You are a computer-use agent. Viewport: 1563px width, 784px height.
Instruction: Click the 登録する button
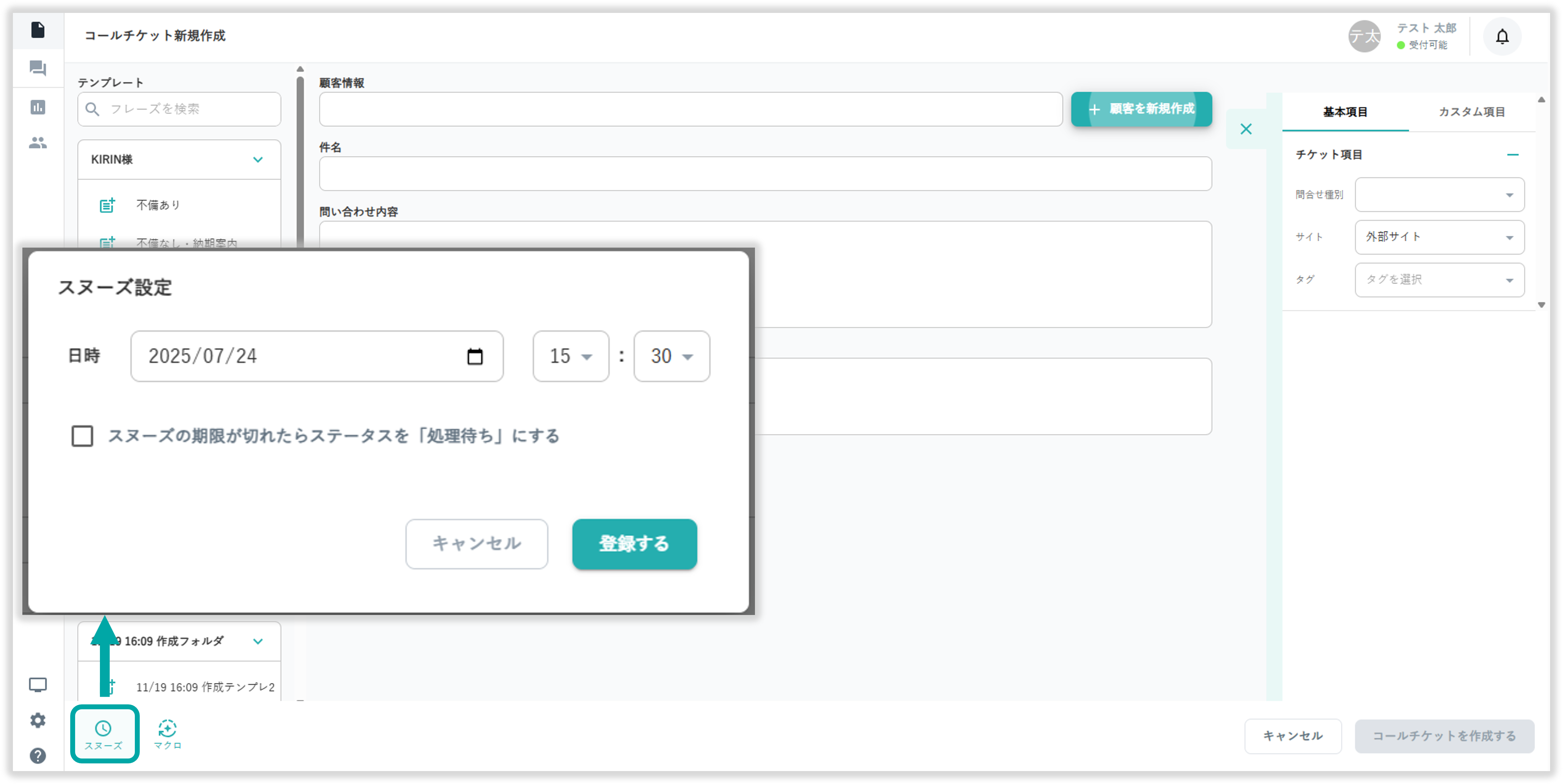point(634,544)
